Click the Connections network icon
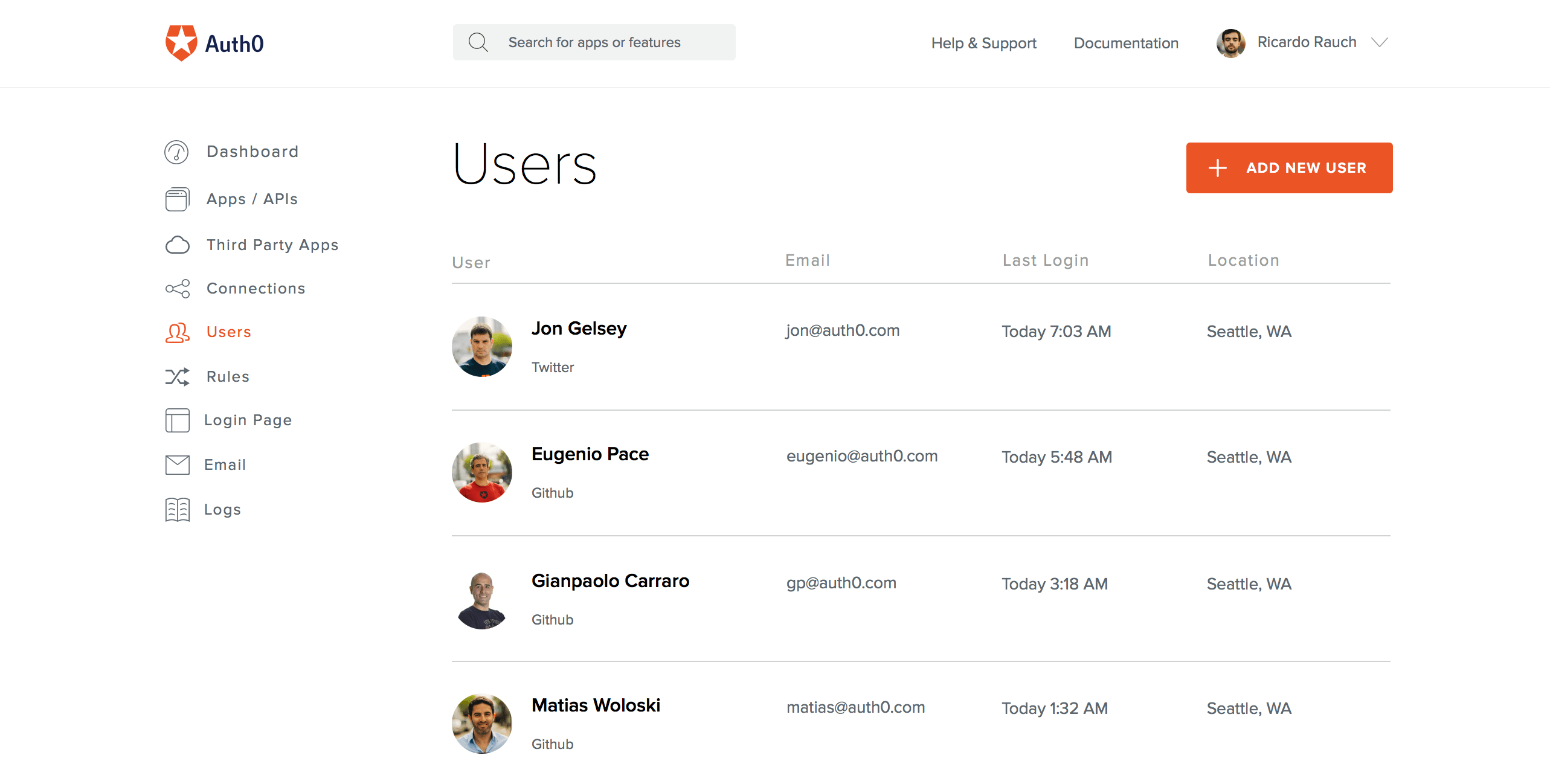This screenshot has height=784, width=1550. (x=177, y=289)
